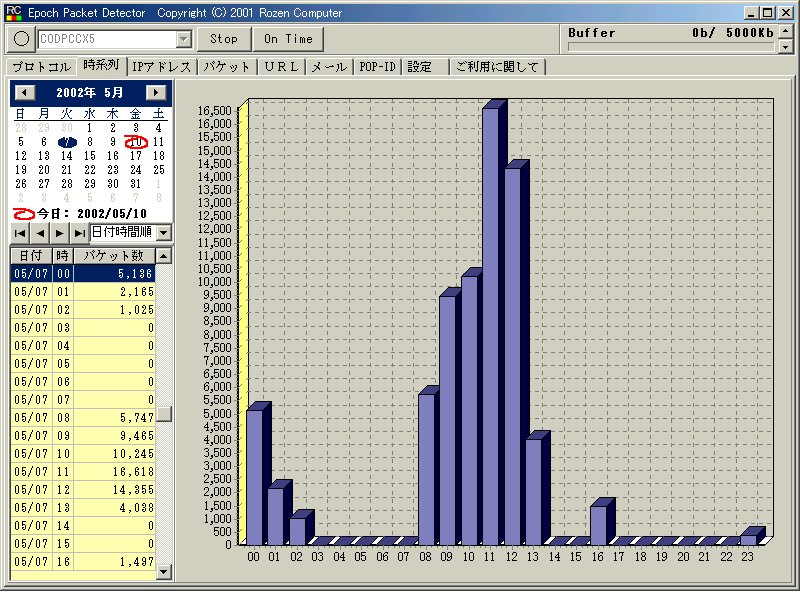Increase buffer size with up arrow
Image resolution: width=800 pixels, height=600 pixels.
pyautogui.click(x=786, y=32)
